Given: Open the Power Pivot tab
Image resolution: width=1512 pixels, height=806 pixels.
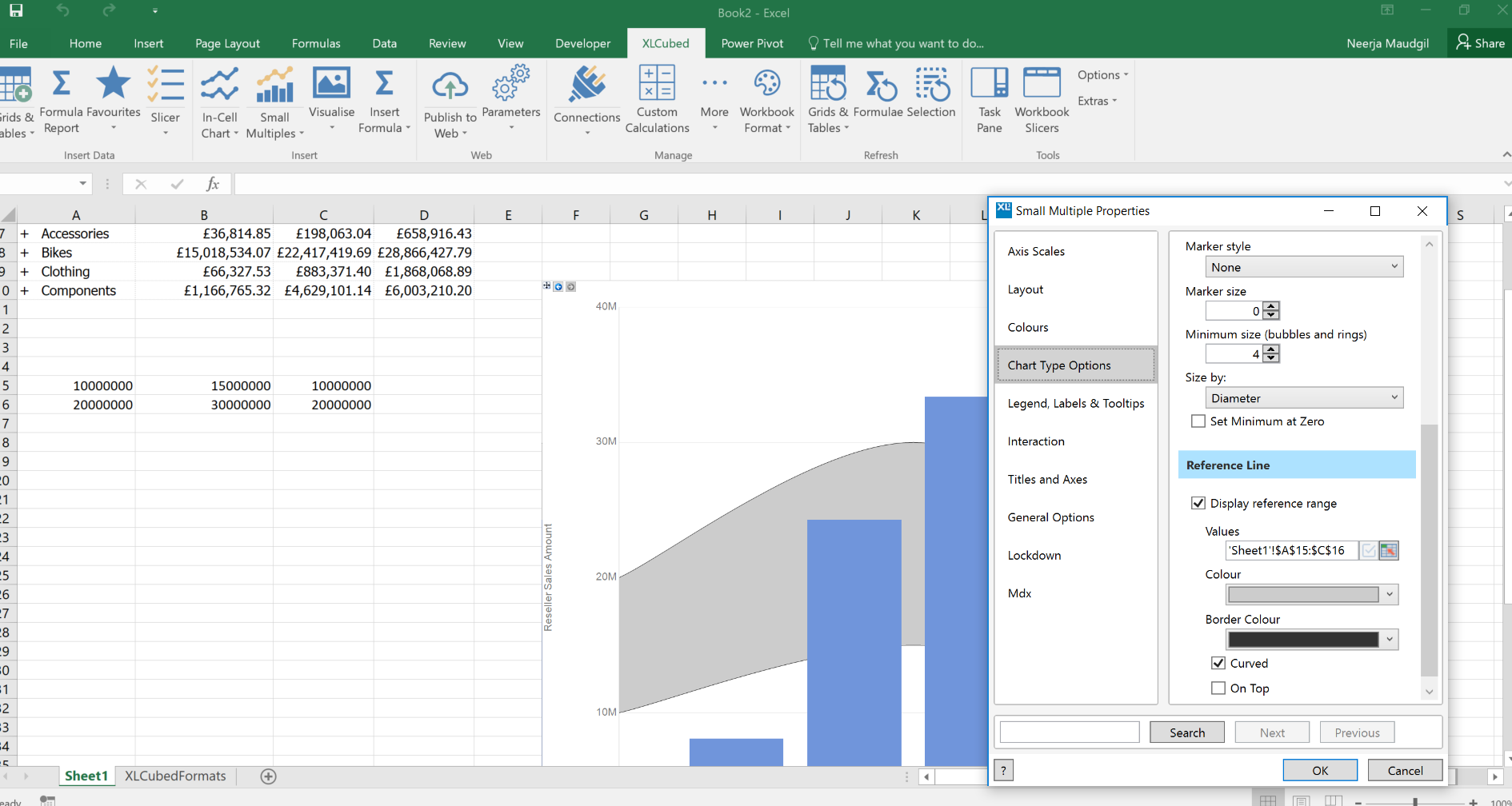Looking at the screenshot, I should tap(752, 43).
